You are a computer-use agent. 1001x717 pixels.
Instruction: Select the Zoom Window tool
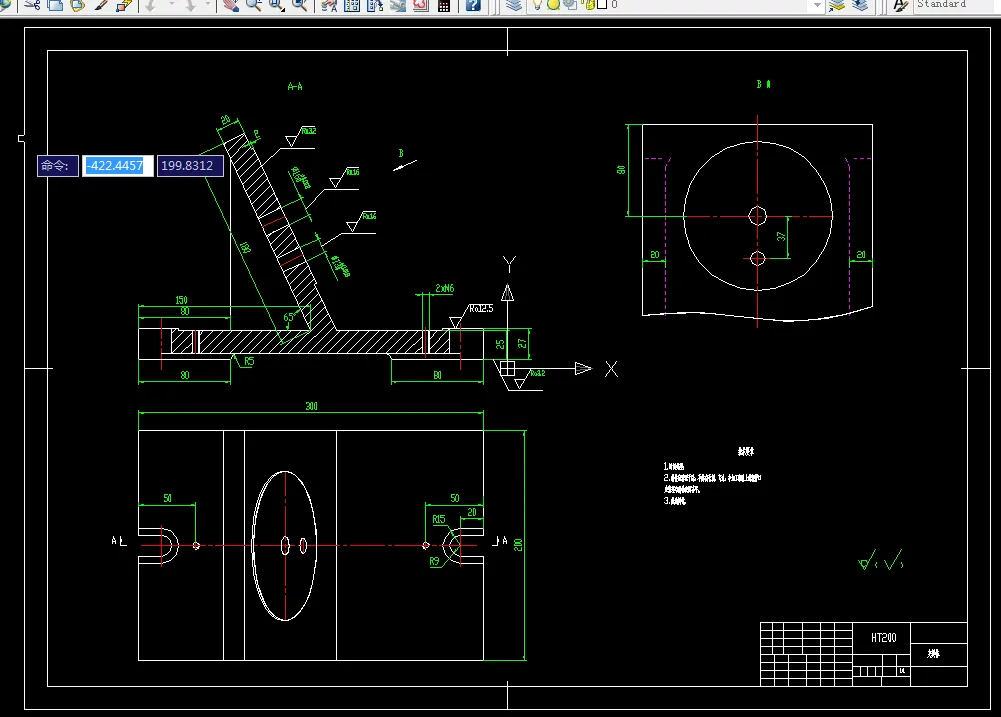276,5
